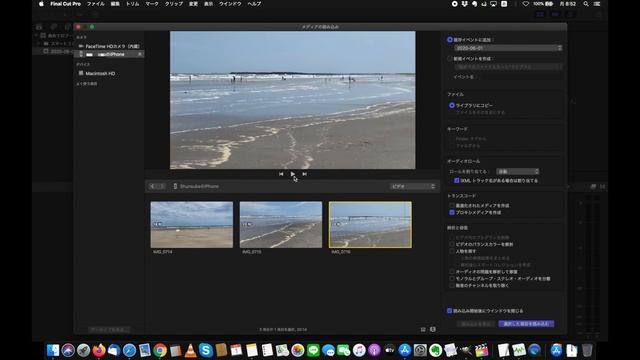Open the トリム menu
This screenshot has height=360, width=640.
click(133, 4)
